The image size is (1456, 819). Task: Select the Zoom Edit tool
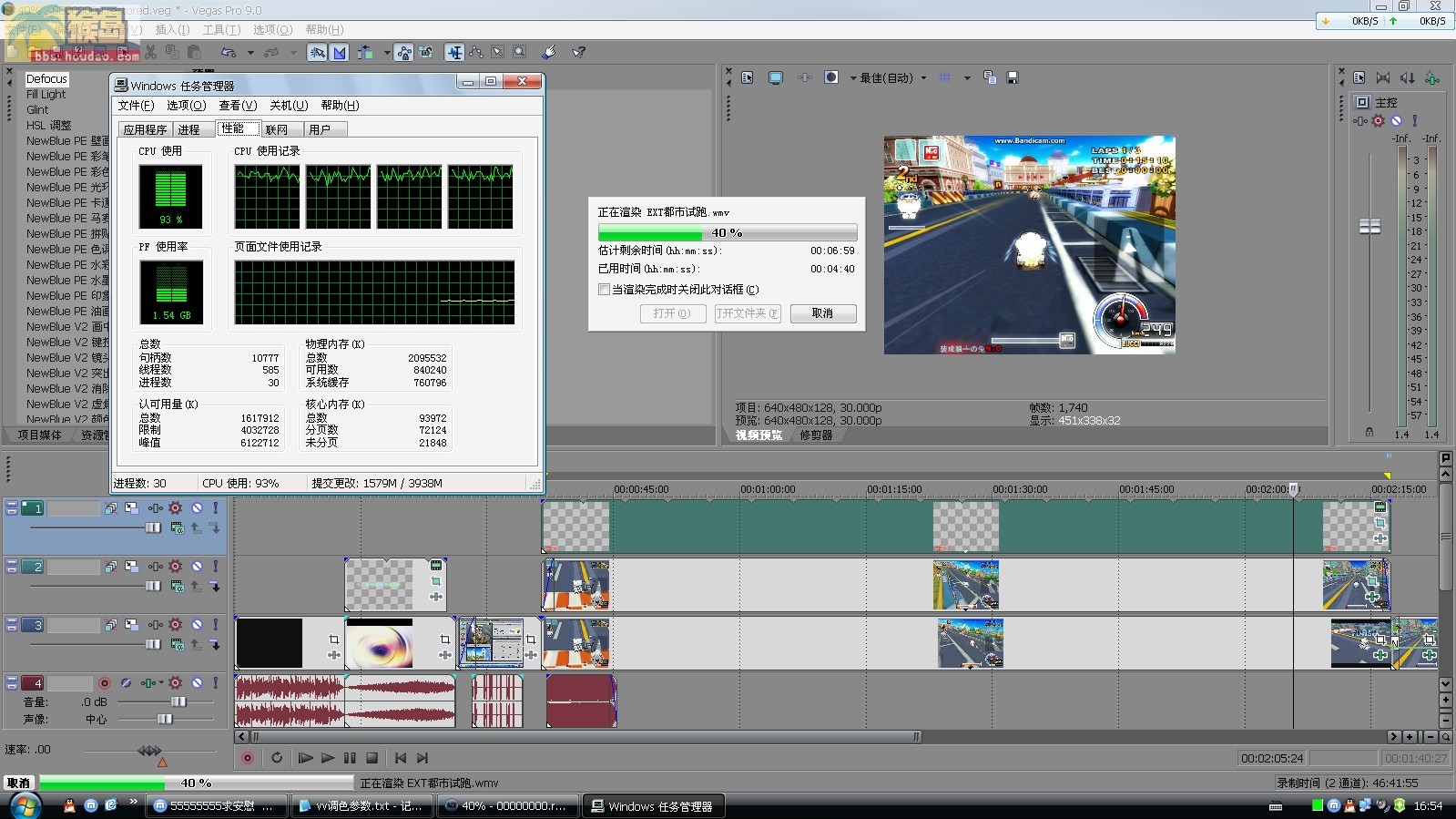pyautogui.click(x=520, y=53)
